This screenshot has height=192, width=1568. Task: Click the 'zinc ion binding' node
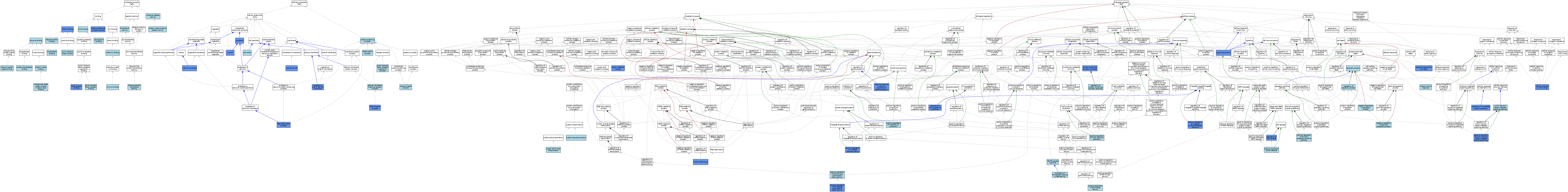113,87
